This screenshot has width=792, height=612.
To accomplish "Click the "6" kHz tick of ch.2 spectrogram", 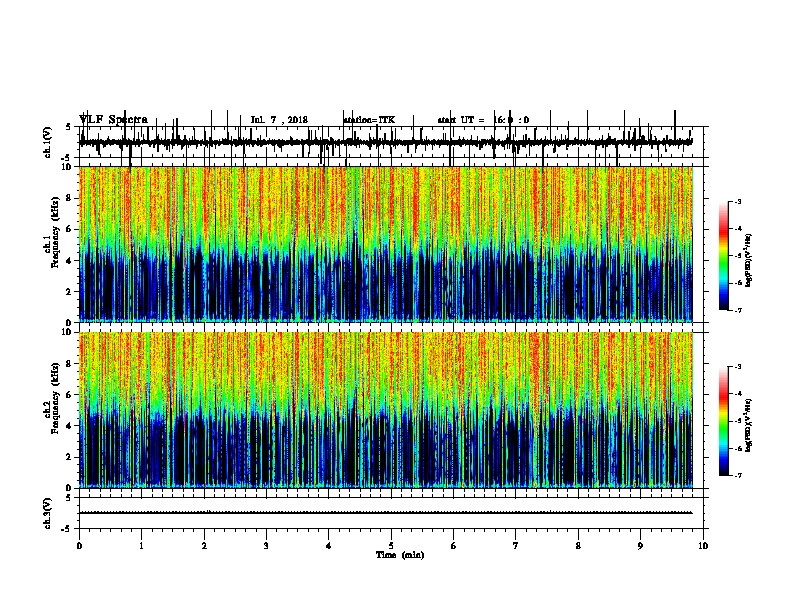I will tap(69, 395).
